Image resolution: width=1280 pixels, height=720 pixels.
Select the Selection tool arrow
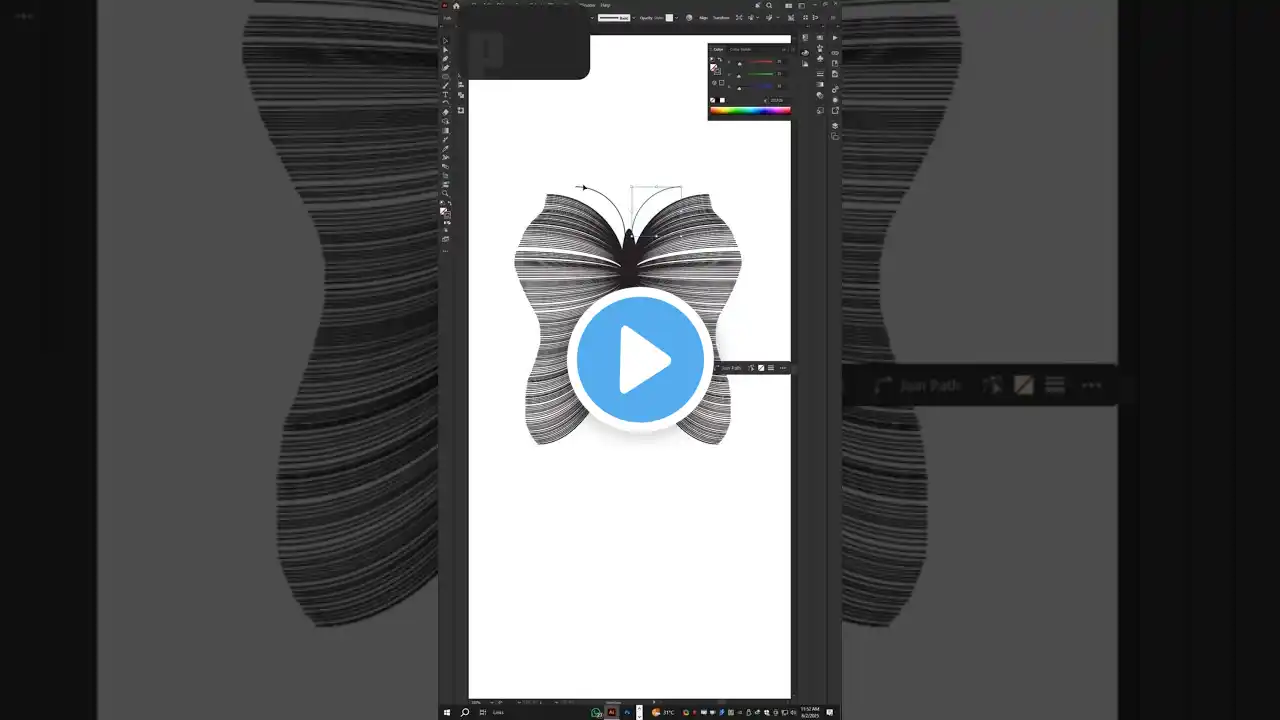(446, 41)
